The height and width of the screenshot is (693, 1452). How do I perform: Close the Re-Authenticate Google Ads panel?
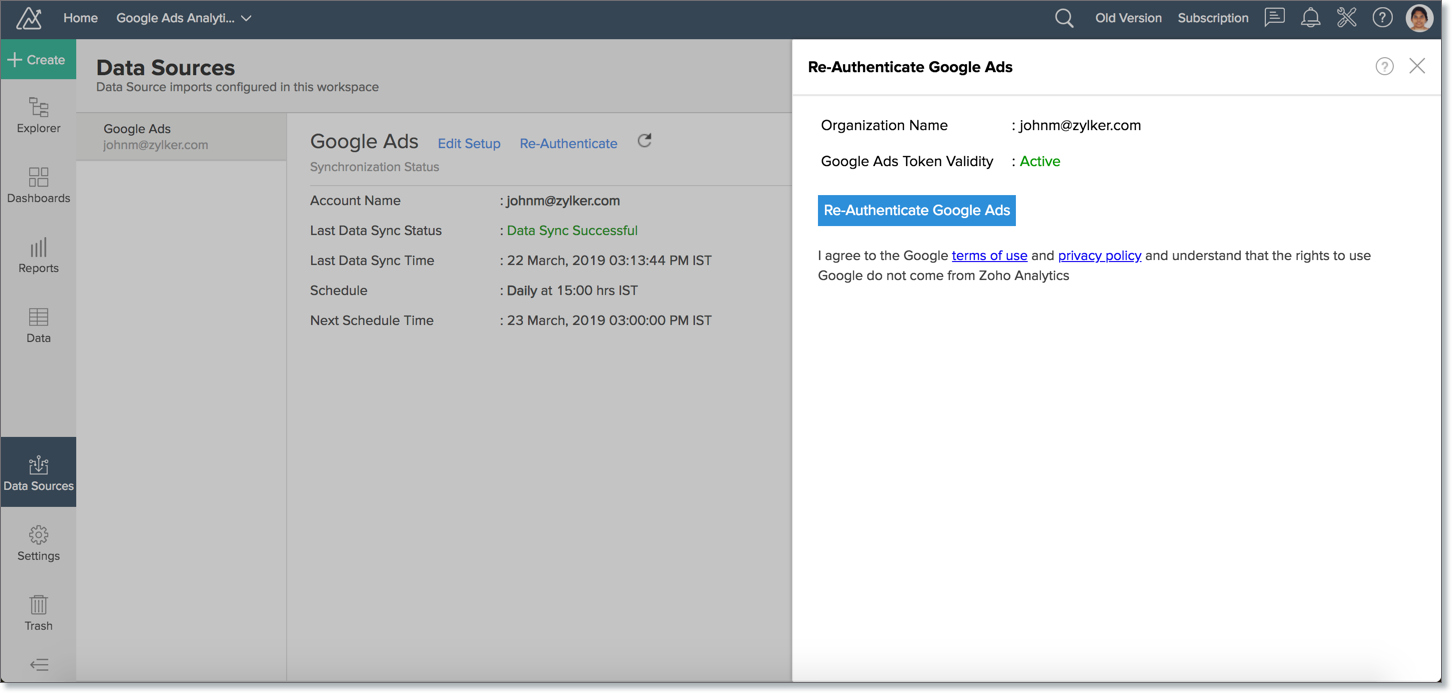(x=1417, y=66)
